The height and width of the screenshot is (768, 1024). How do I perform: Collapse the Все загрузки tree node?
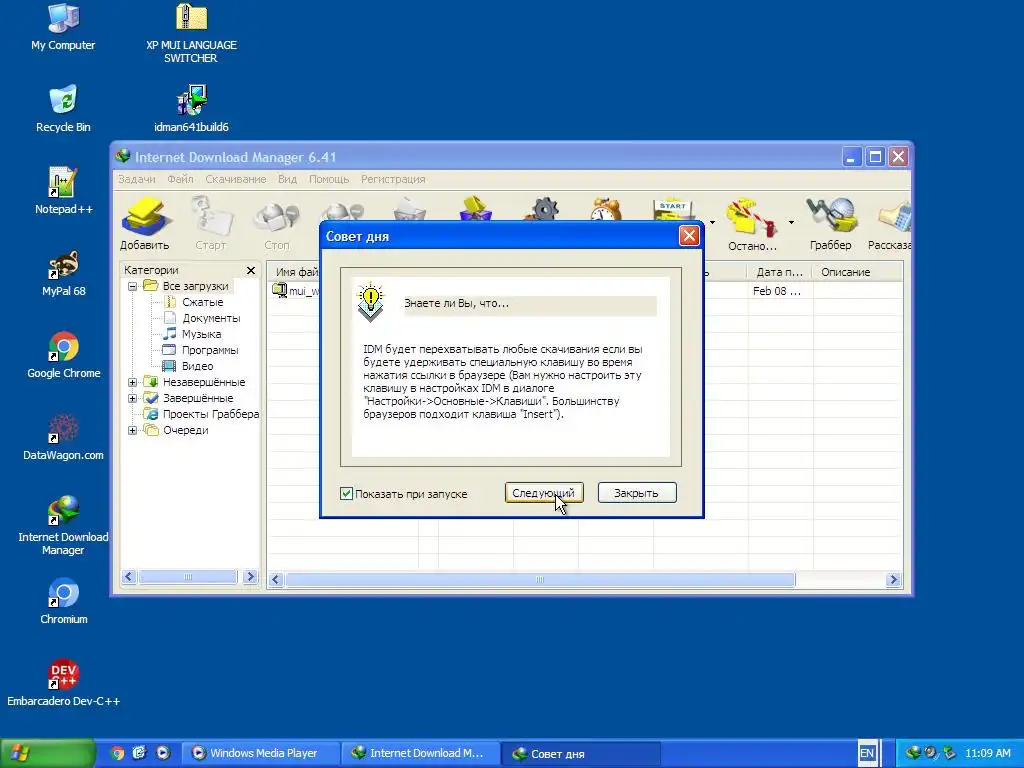pyautogui.click(x=133, y=286)
